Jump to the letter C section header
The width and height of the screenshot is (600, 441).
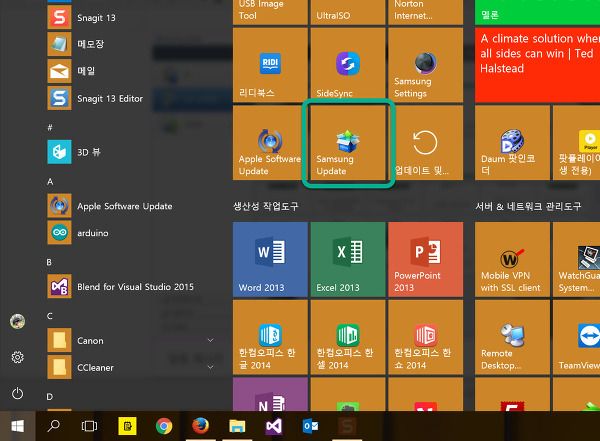[50, 316]
